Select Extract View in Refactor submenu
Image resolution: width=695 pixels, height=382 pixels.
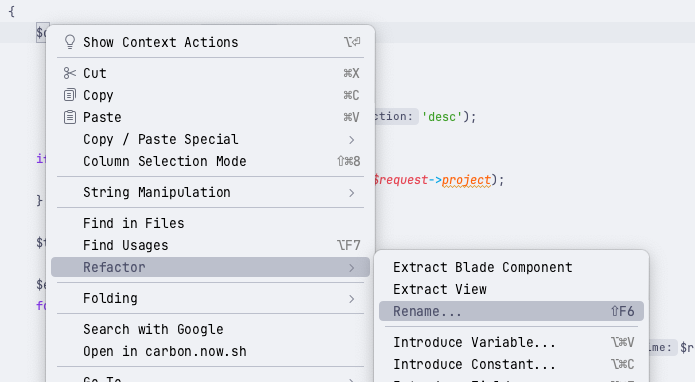(511, 289)
